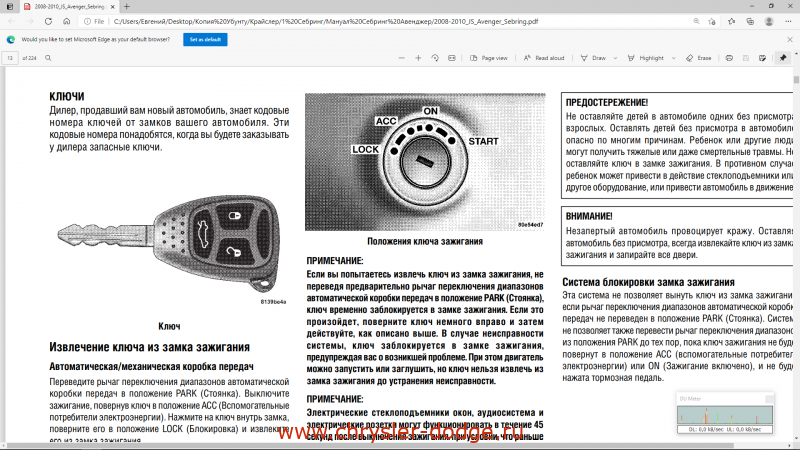This screenshot has width=800, height=450.
Task: Click the START label on the ignition image
Action: pos(483,141)
